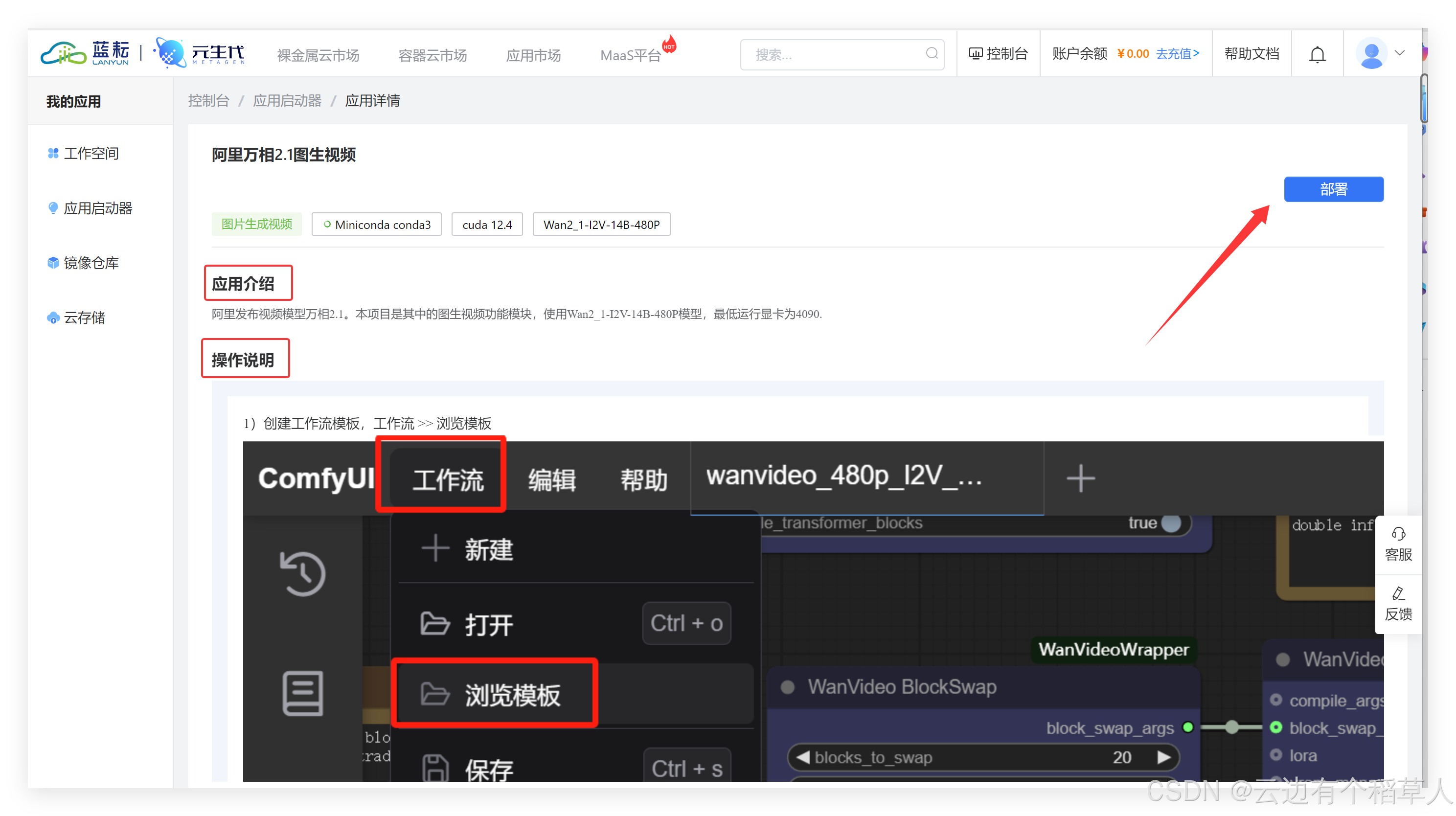1456x816 pixels.
Task: Increase blocks_to_swap with right arrow
Action: coord(1164,757)
